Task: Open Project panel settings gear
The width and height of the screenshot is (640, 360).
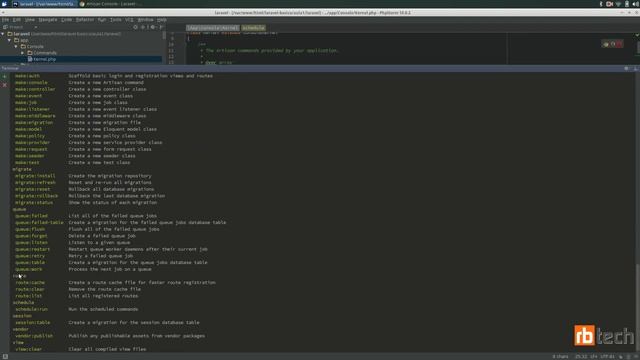Action: tap(153, 27)
